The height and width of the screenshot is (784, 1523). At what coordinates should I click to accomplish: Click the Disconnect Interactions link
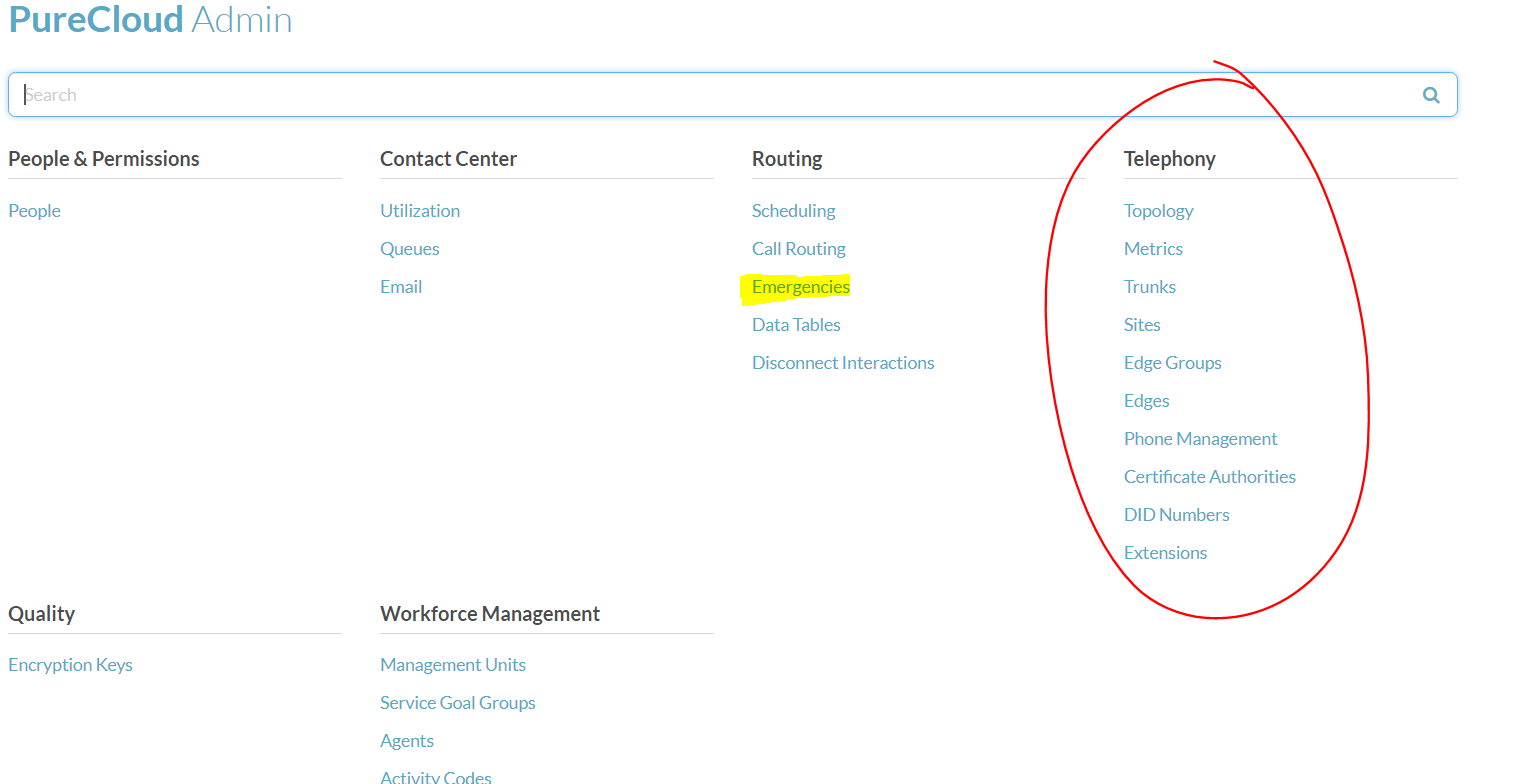point(843,363)
